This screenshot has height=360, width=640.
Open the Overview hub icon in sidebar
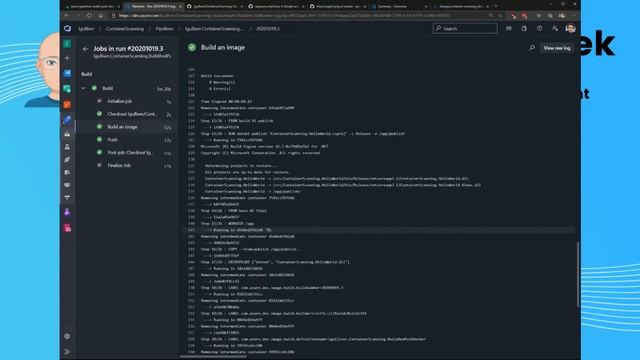point(67,73)
